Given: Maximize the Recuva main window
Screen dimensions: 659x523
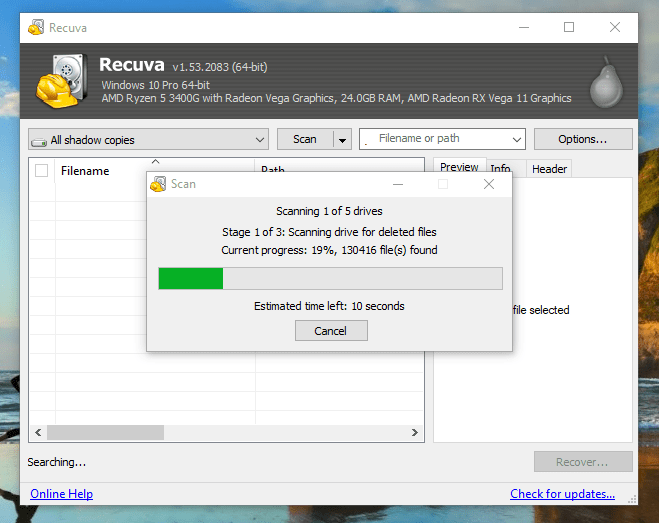Looking at the screenshot, I should [x=569, y=27].
